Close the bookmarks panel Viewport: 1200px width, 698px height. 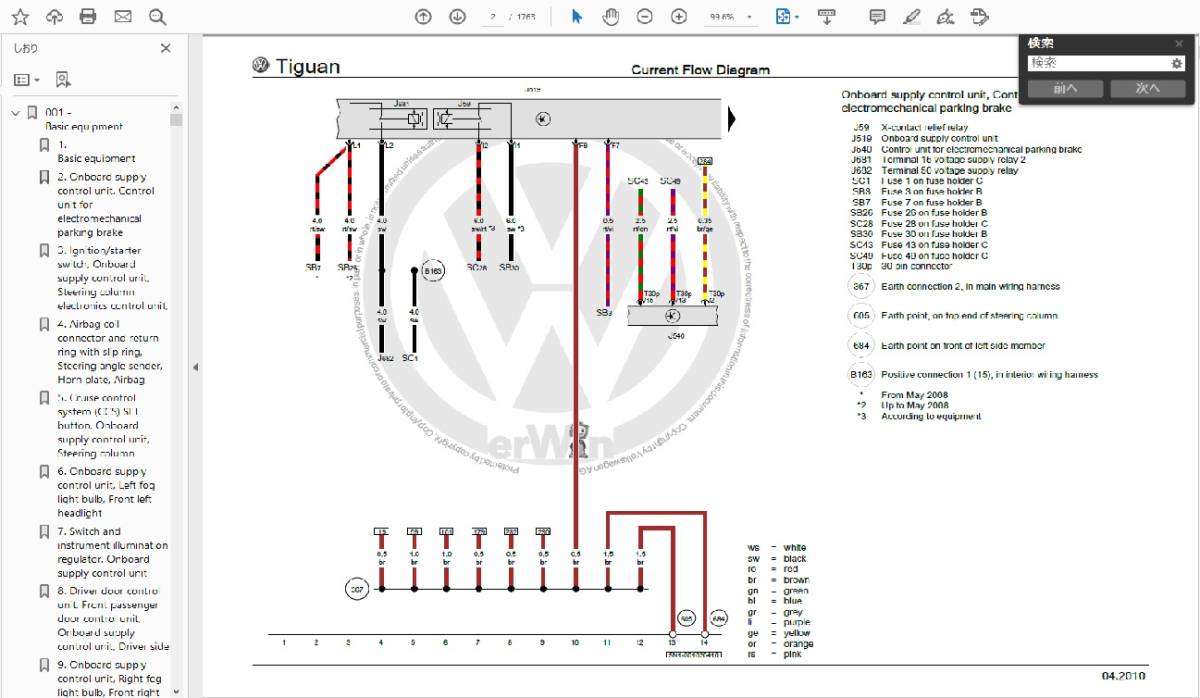166,48
